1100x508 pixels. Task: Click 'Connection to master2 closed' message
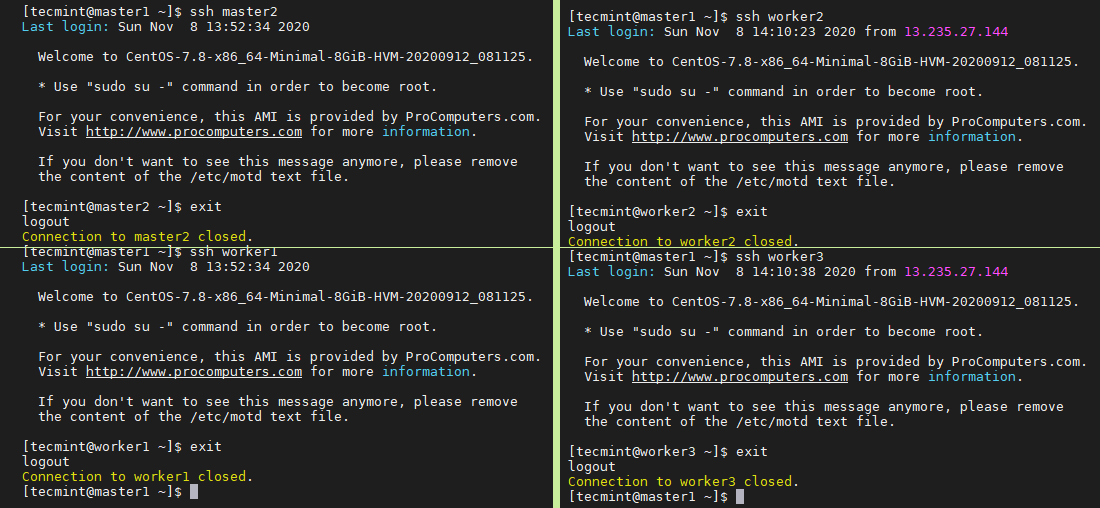pyautogui.click(x=134, y=236)
